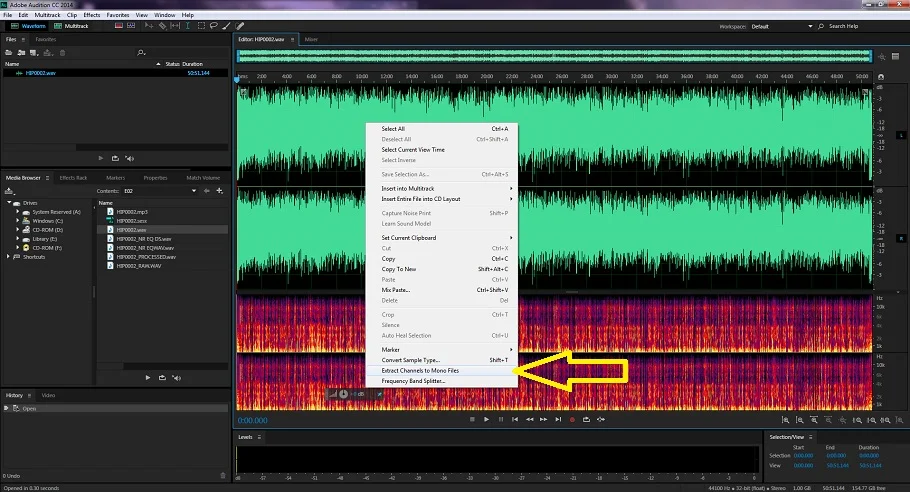Expand the Shortcuts tree node

pyautogui.click(x=9, y=256)
